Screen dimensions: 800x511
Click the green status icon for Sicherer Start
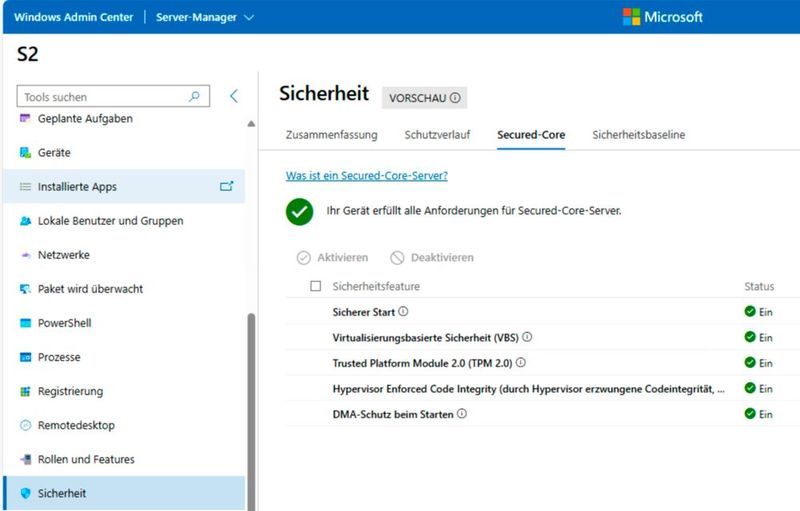coord(749,311)
